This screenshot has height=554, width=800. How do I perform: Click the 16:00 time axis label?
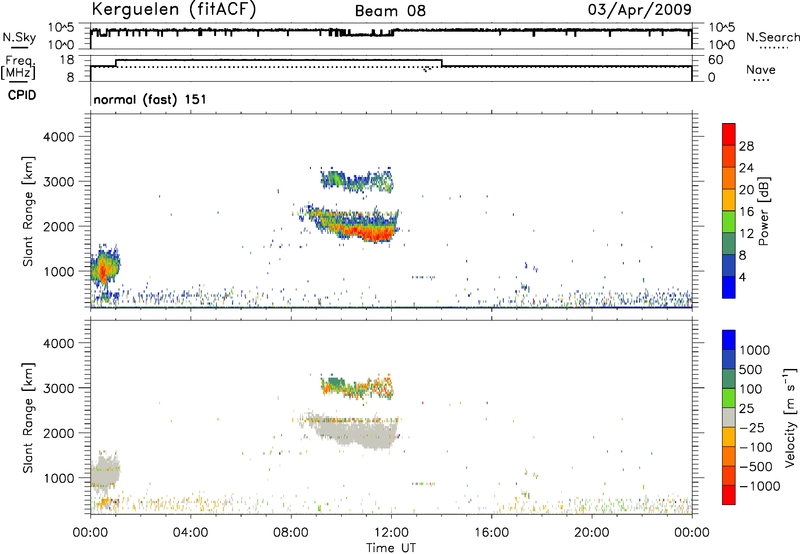coord(491,533)
